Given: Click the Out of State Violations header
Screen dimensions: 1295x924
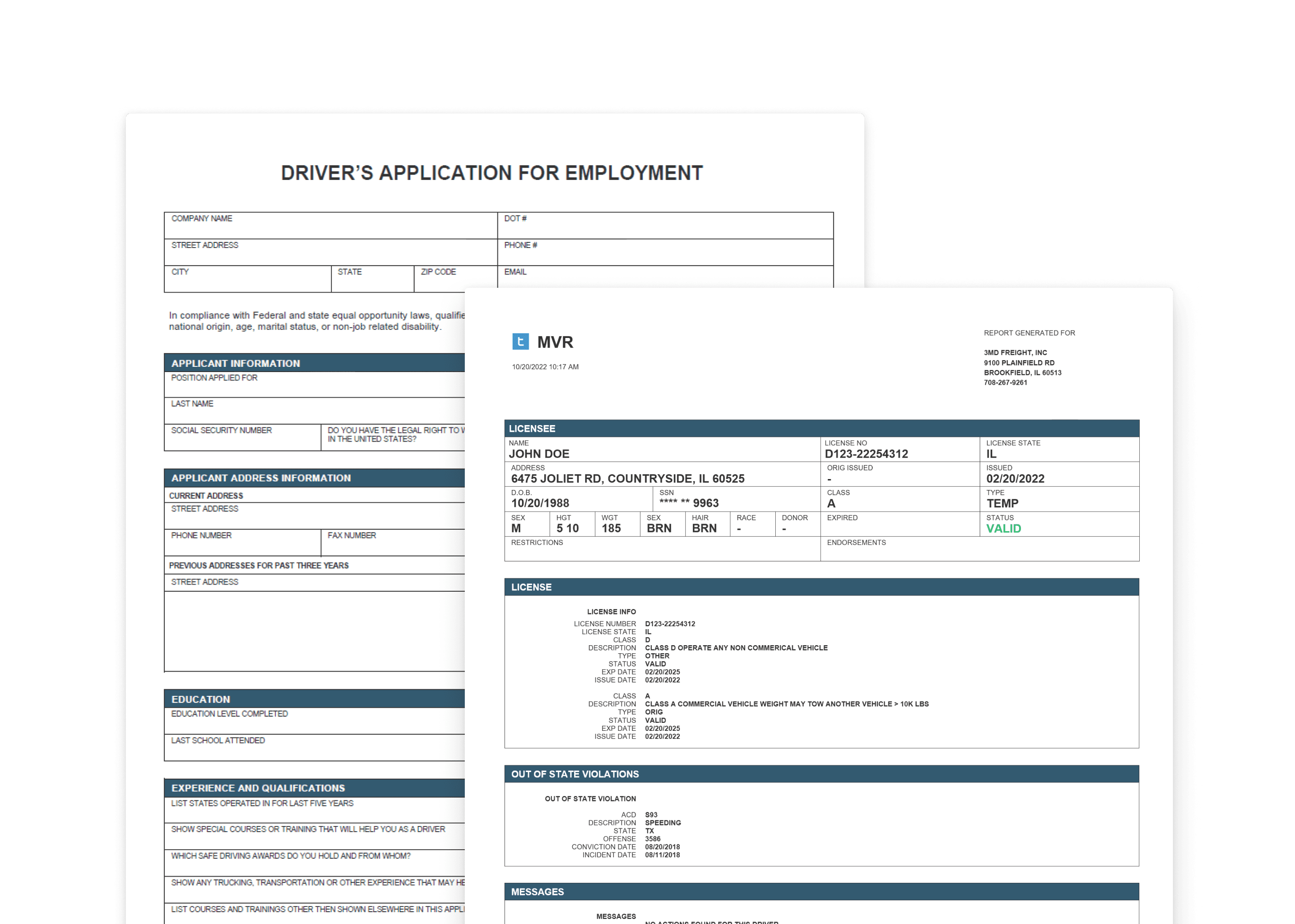Looking at the screenshot, I should click(x=822, y=774).
